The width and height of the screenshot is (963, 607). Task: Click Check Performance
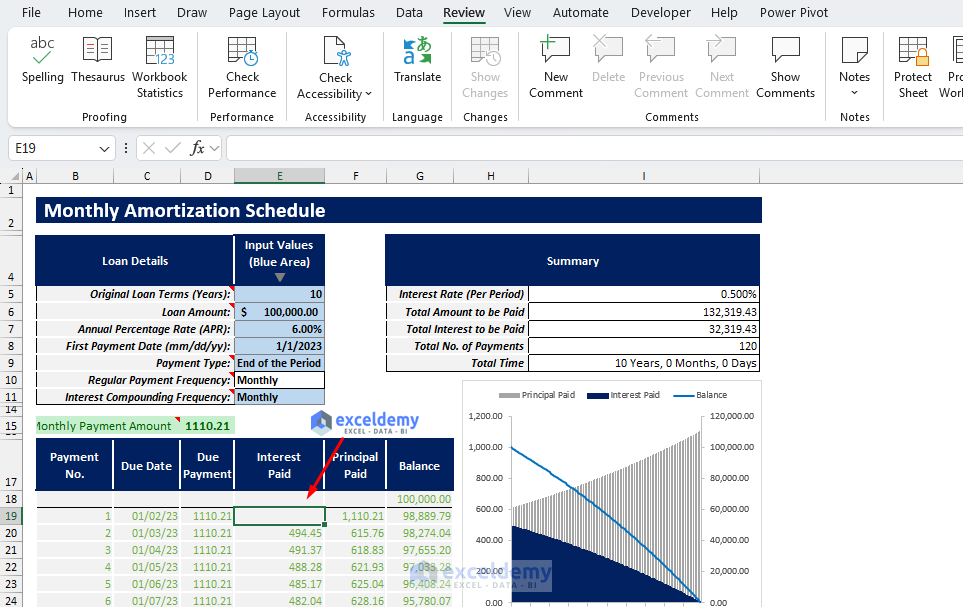241,65
